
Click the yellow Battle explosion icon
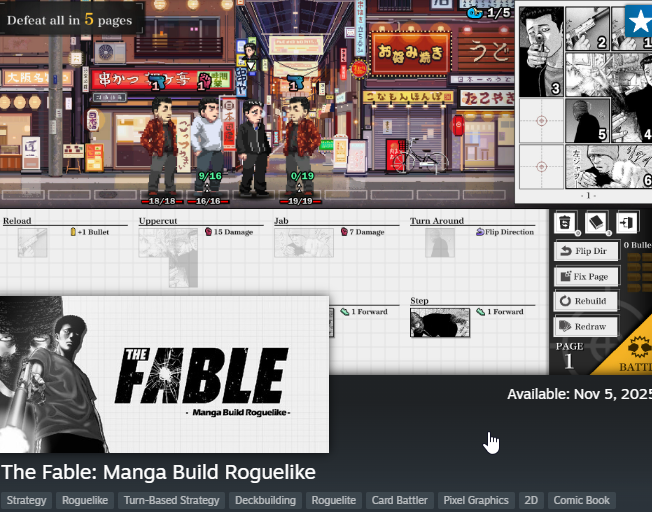[x=639, y=346]
